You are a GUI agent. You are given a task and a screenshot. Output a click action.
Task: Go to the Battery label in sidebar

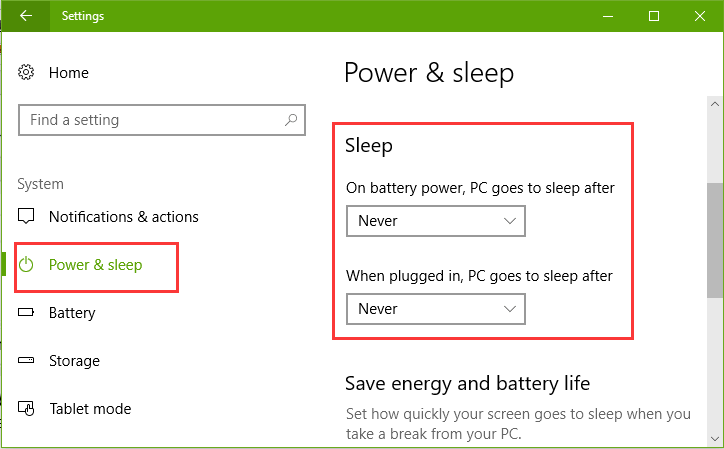[x=72, y=313]
